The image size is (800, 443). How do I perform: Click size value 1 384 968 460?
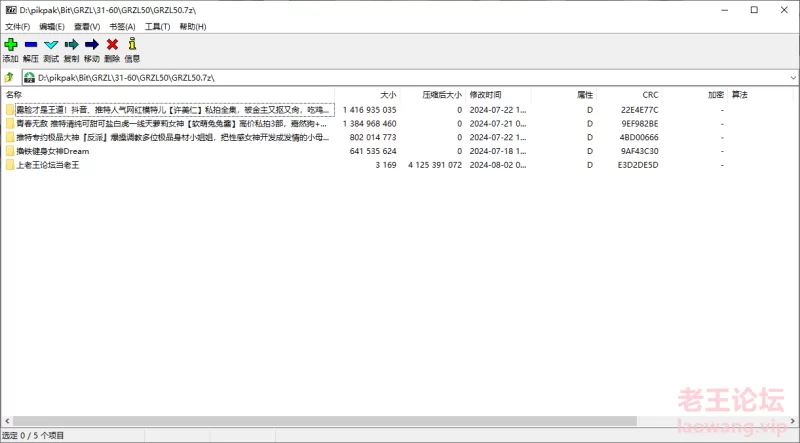[369, 124]
